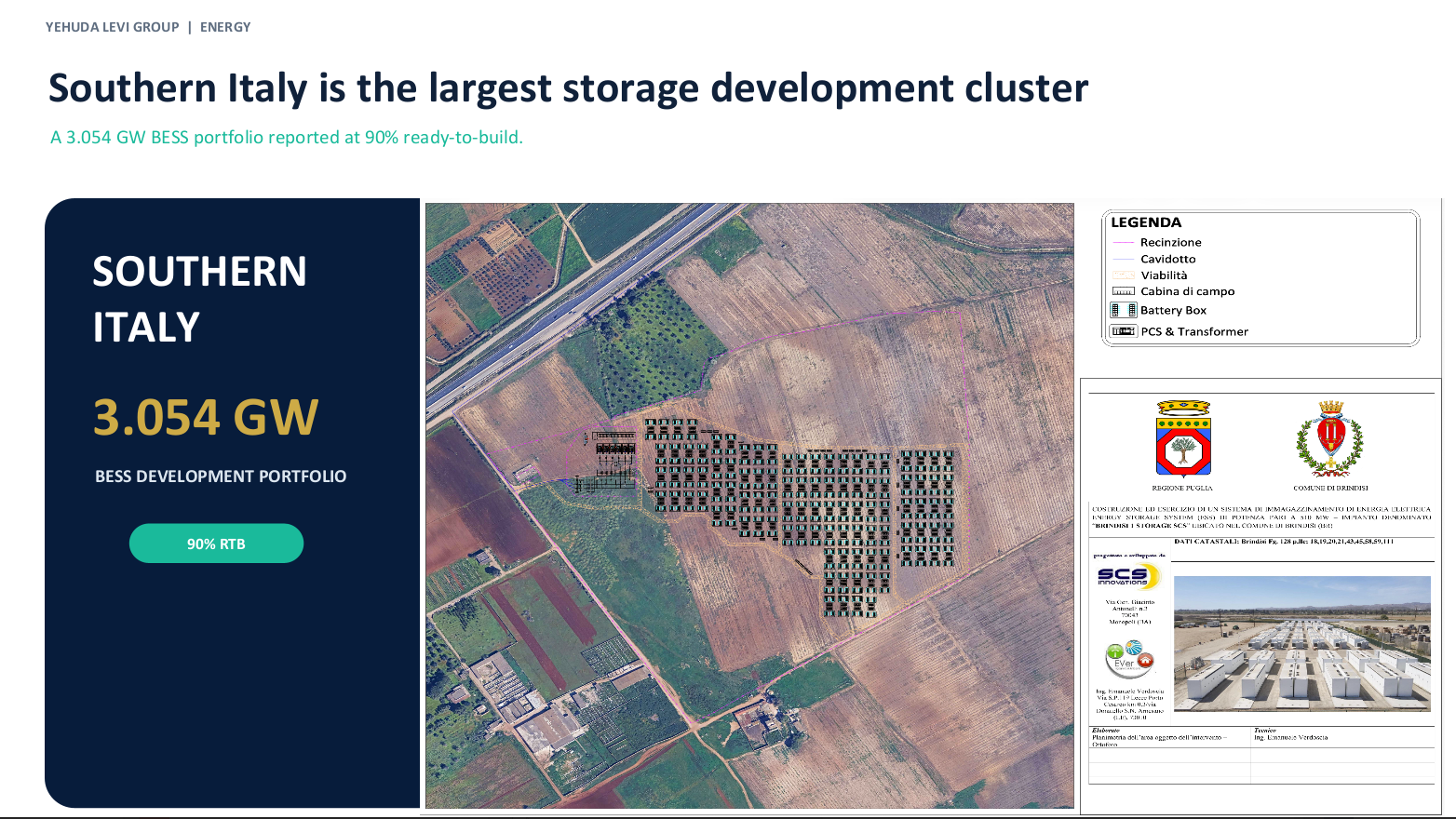
Task: Pick the Viabilità legend swatch
Action: [x=1124, y=275]
